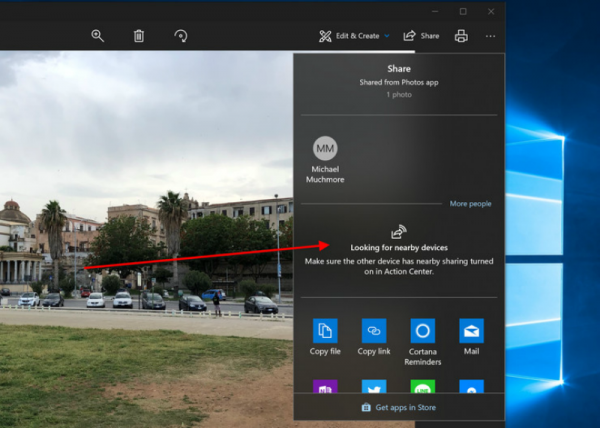Share via the green LINE tile

pos(423,386)
